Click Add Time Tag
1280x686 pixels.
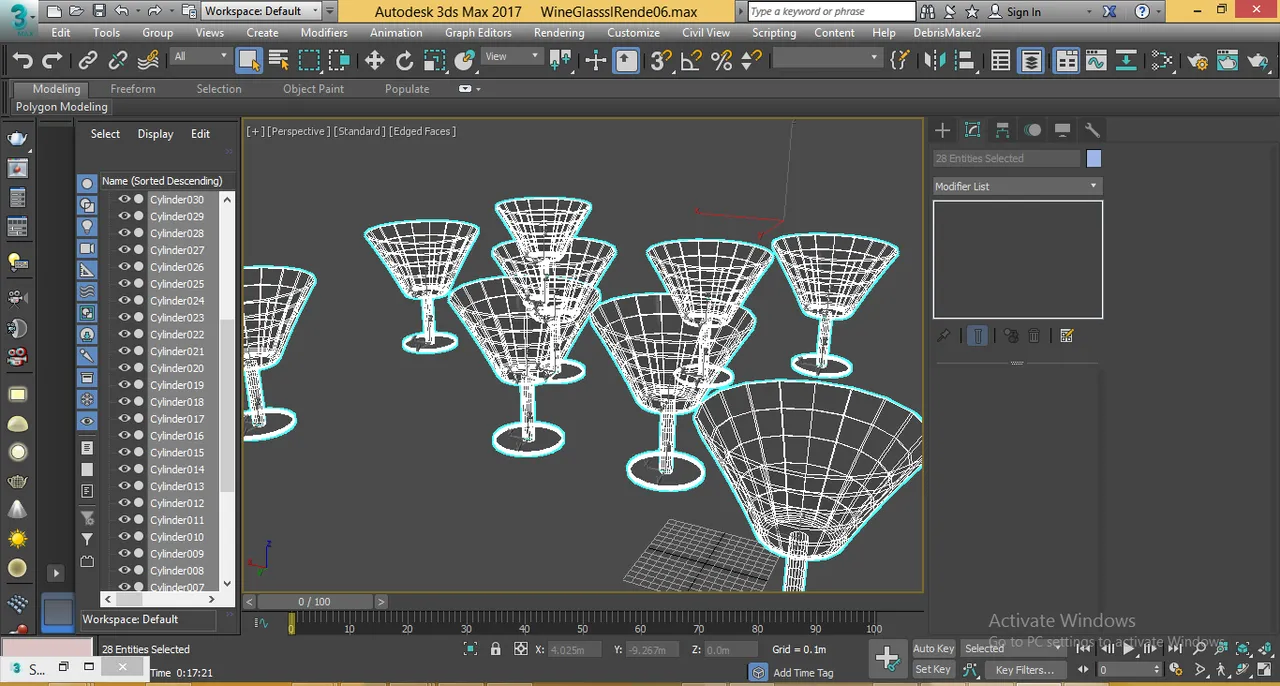coord(803,673)
